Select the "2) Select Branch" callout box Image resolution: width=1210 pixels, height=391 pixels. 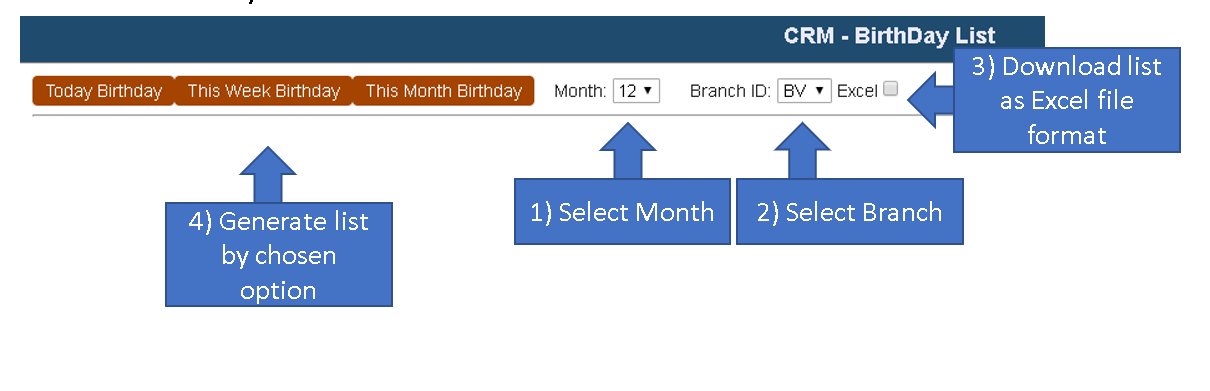click(x=849, y=211)
